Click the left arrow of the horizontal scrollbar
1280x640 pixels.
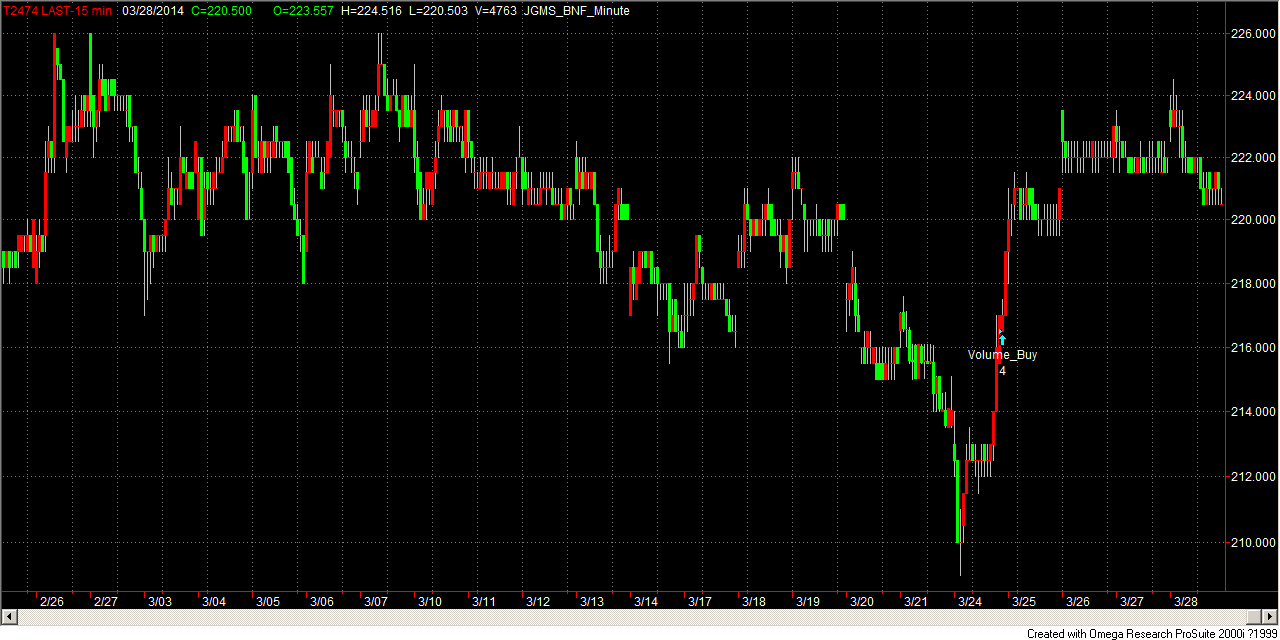pos(9,614)
